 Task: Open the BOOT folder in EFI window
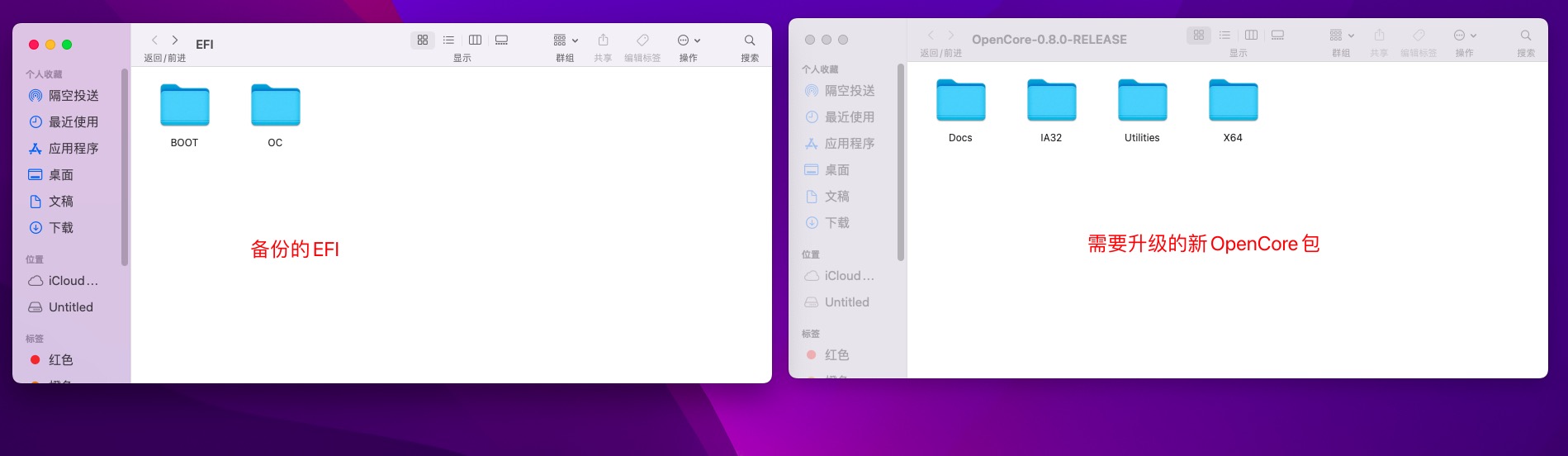click(x=184, y=106)
